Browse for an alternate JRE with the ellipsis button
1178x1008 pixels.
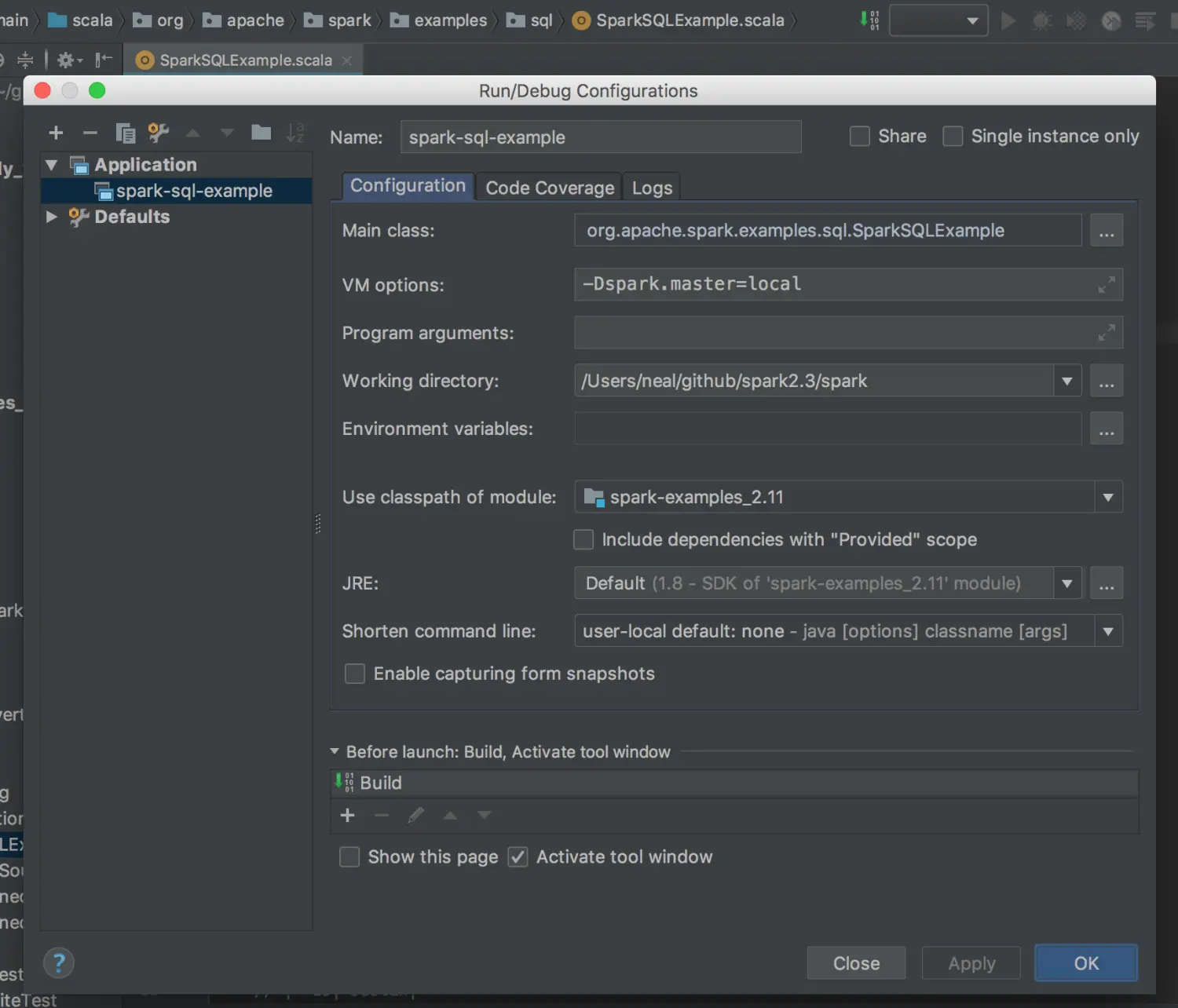1106,583
